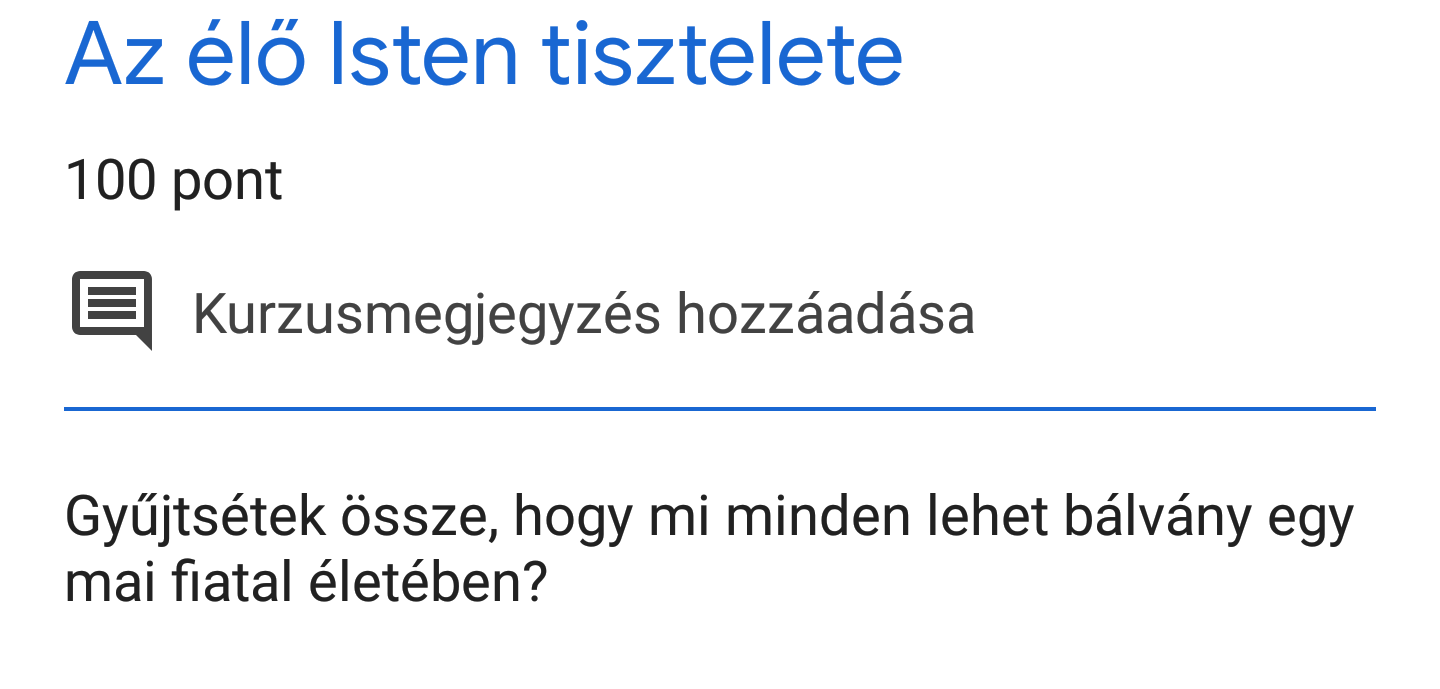Click the word 'Kurzusmegjegyzés' beside the icon
This screenshot has width=1440, height=689.
426,314
